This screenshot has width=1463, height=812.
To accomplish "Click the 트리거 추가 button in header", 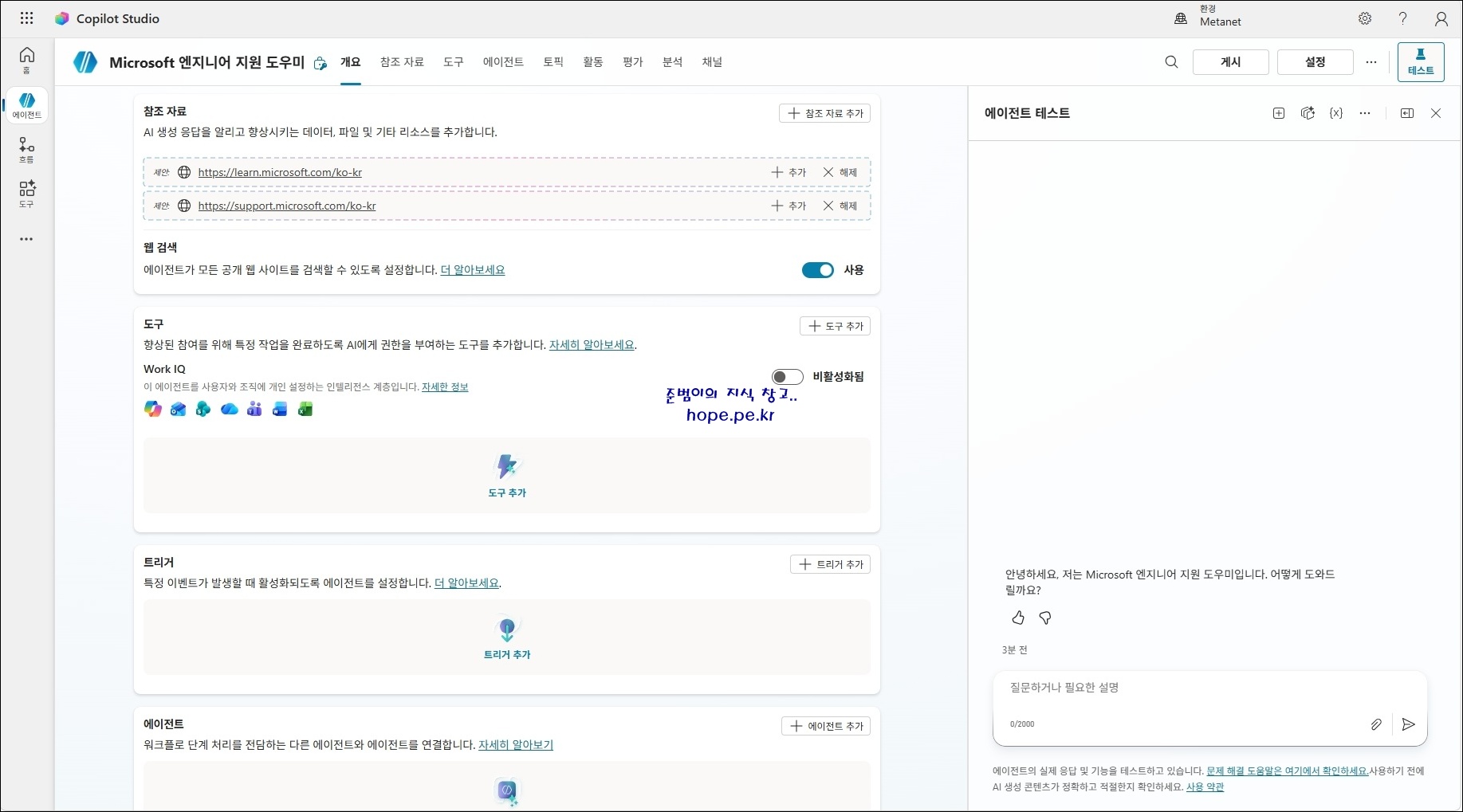I will tap(830, 564).
